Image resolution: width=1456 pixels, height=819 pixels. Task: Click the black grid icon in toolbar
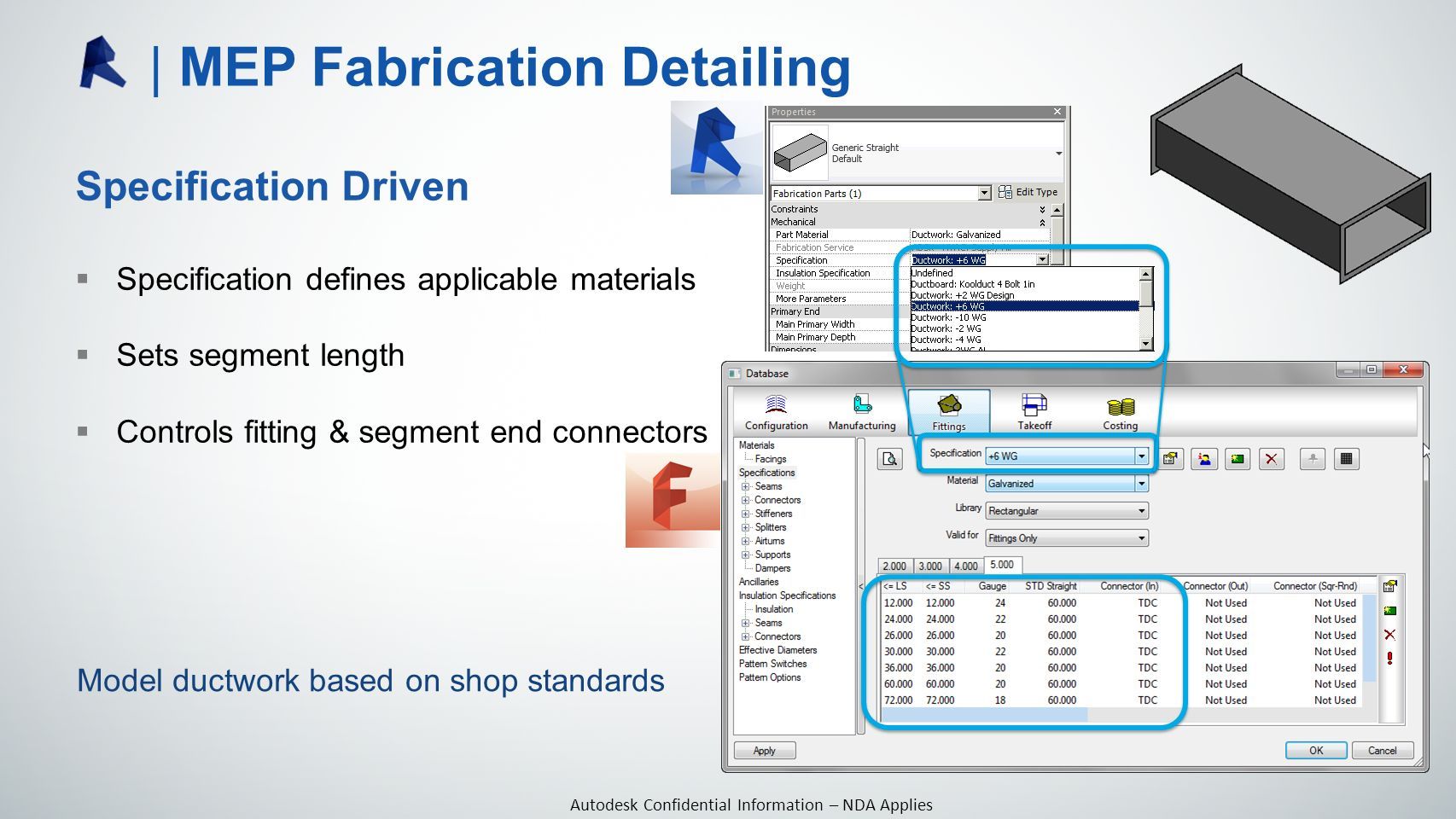[1346, 459]
